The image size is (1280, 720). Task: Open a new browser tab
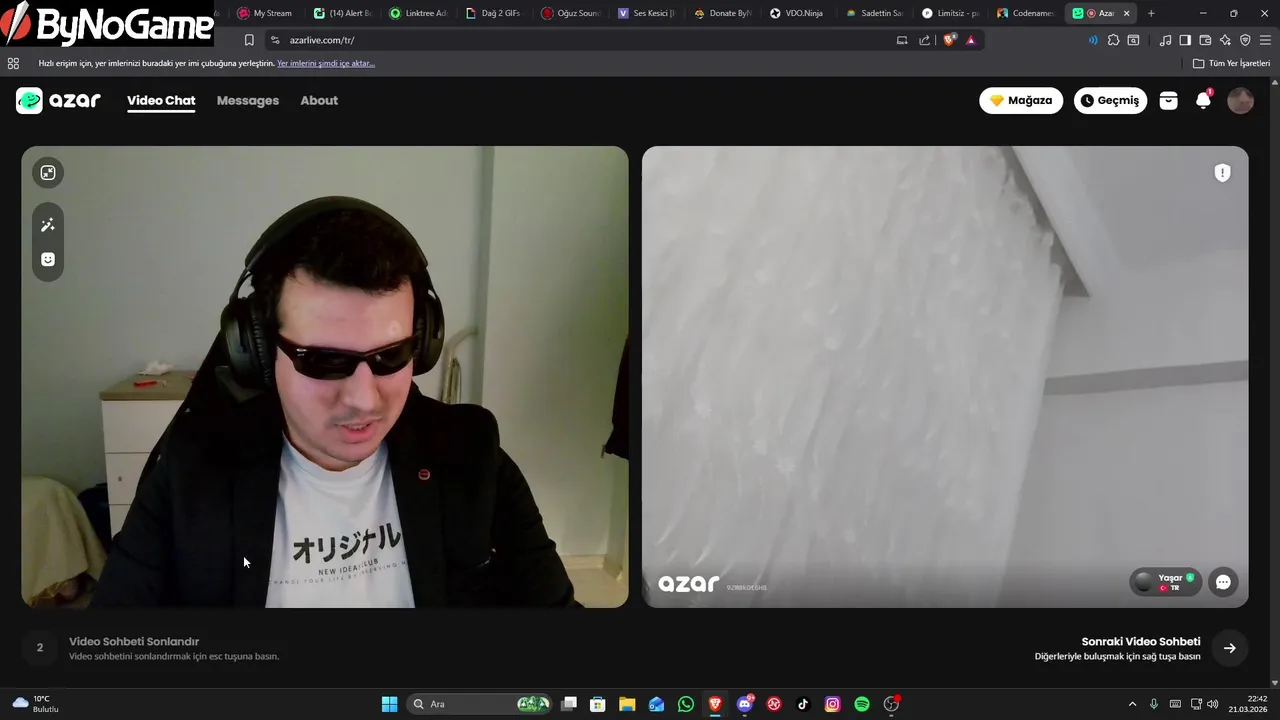[1151, 13]
